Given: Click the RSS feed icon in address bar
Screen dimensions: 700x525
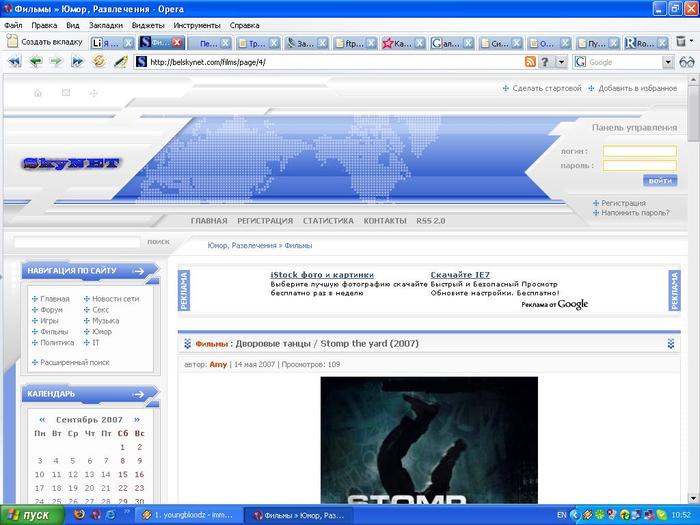Looking at the screenshot, I should (530, 62).
